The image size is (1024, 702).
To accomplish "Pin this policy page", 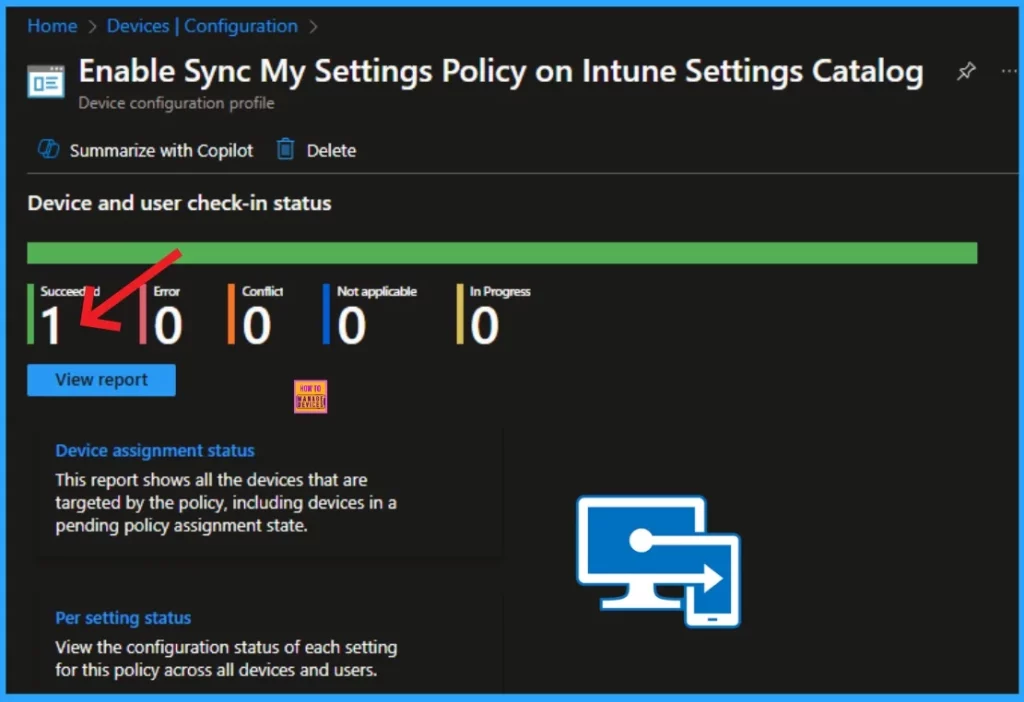I will tap(967, 71).
